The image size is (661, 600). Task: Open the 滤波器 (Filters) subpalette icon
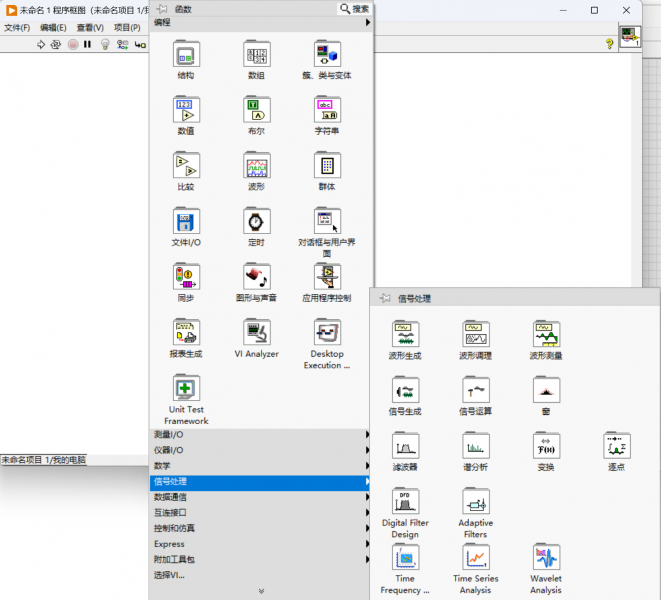point(405,446)
